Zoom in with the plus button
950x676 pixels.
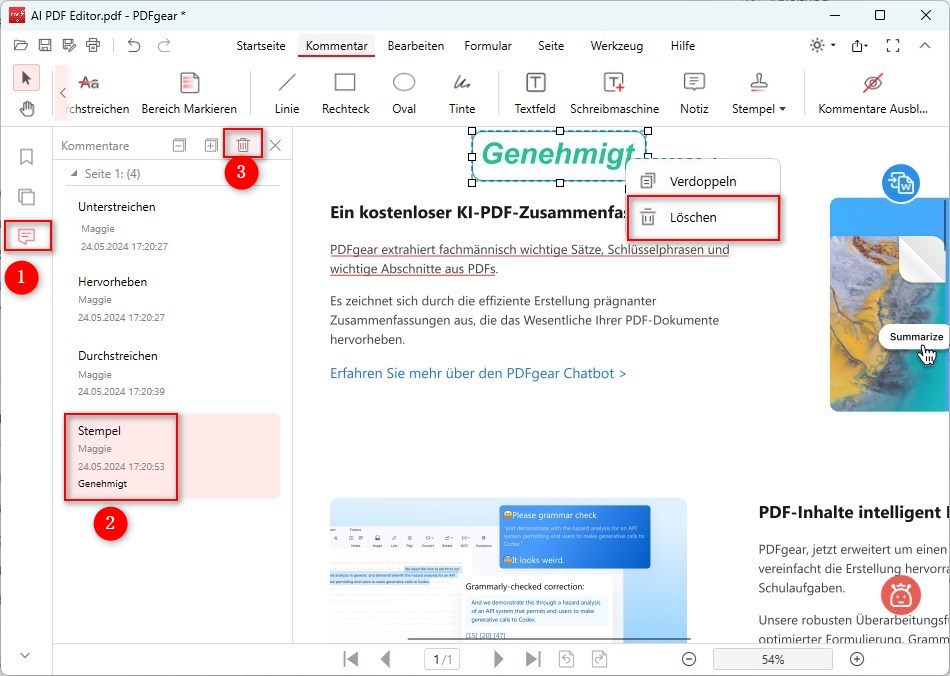[857, 659]
